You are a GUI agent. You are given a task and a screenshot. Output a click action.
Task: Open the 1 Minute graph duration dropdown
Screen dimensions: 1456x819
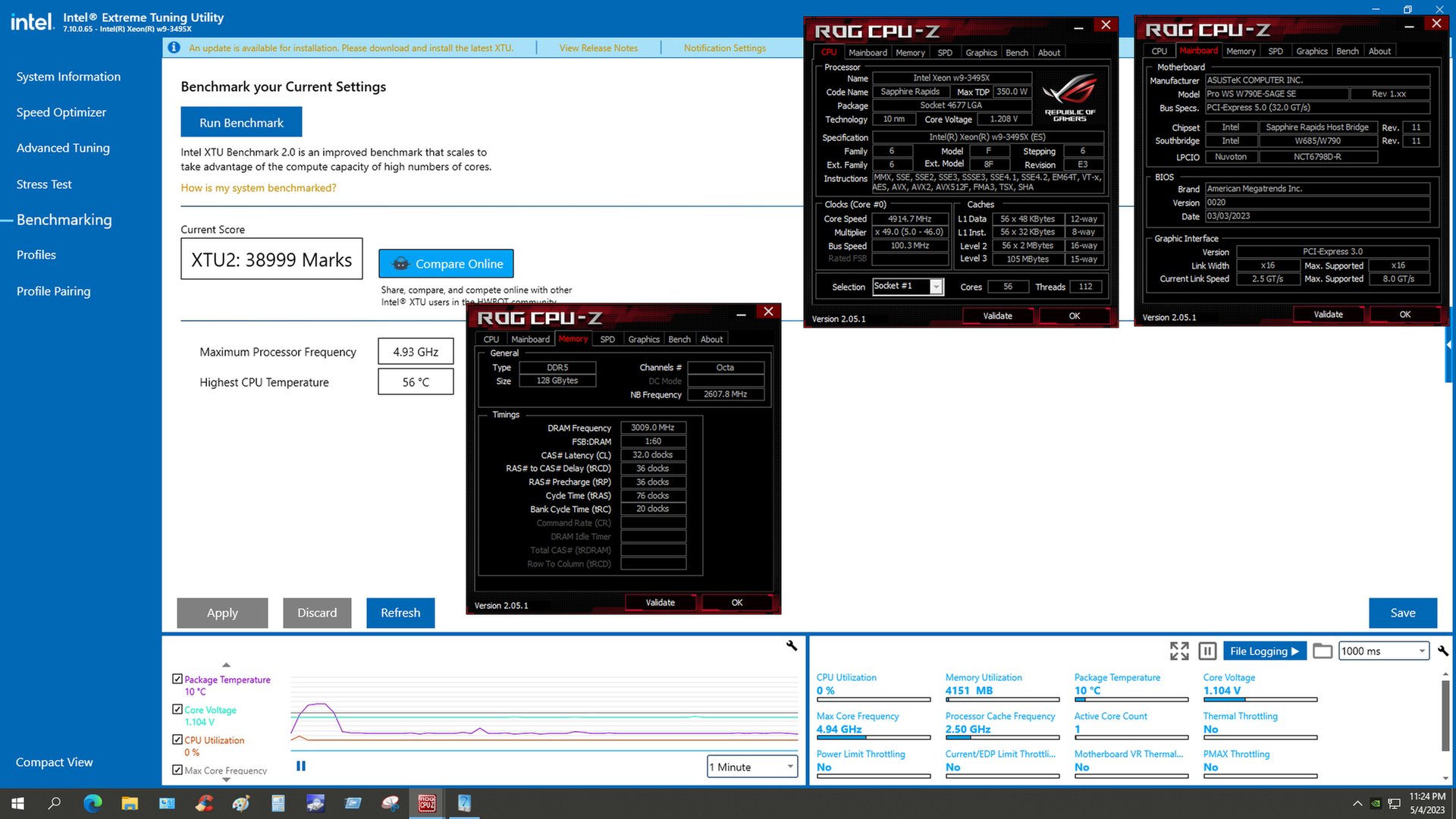coord(752,767)
